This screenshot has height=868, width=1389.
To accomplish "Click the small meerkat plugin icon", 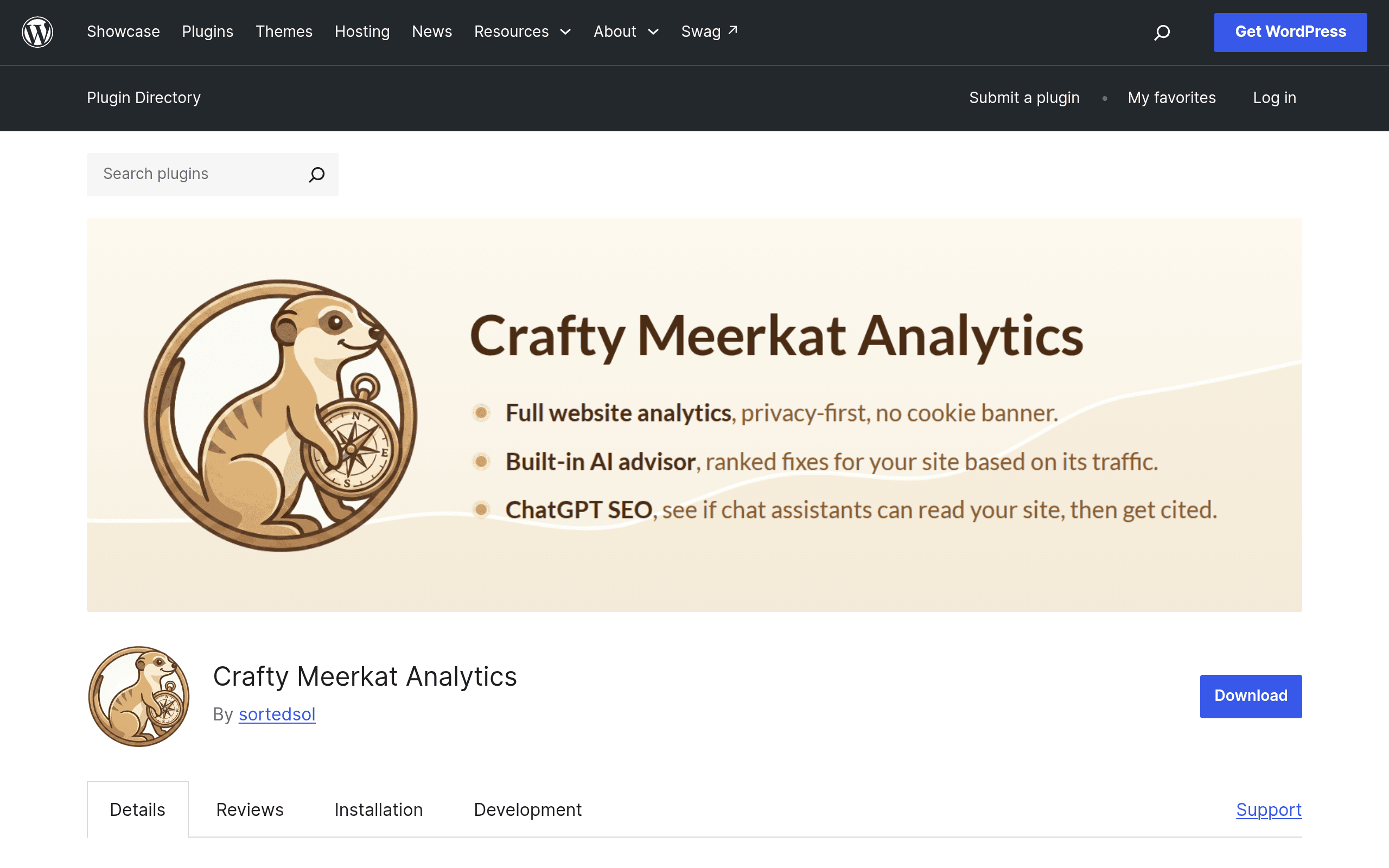I will click(x=138, y=697).
